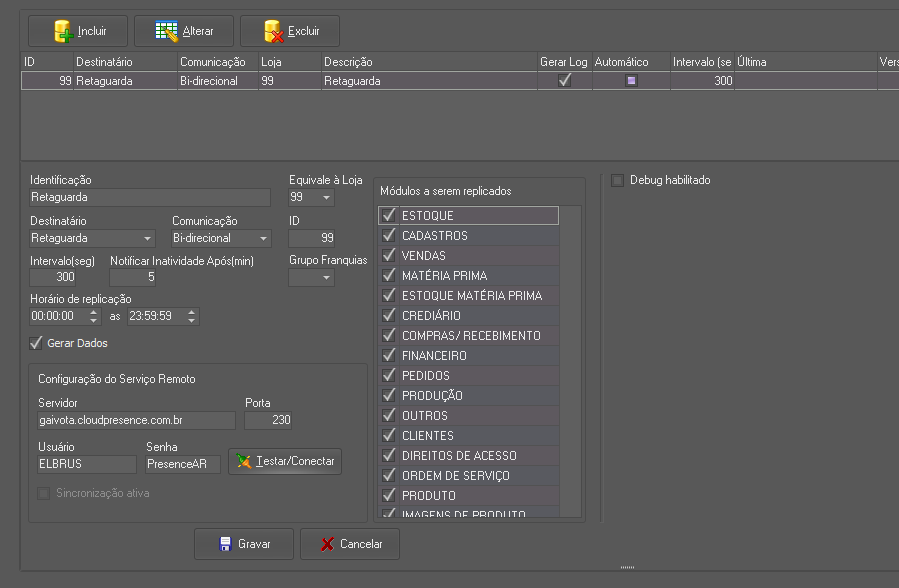Click the Intervalo column header

click(702, 62)
